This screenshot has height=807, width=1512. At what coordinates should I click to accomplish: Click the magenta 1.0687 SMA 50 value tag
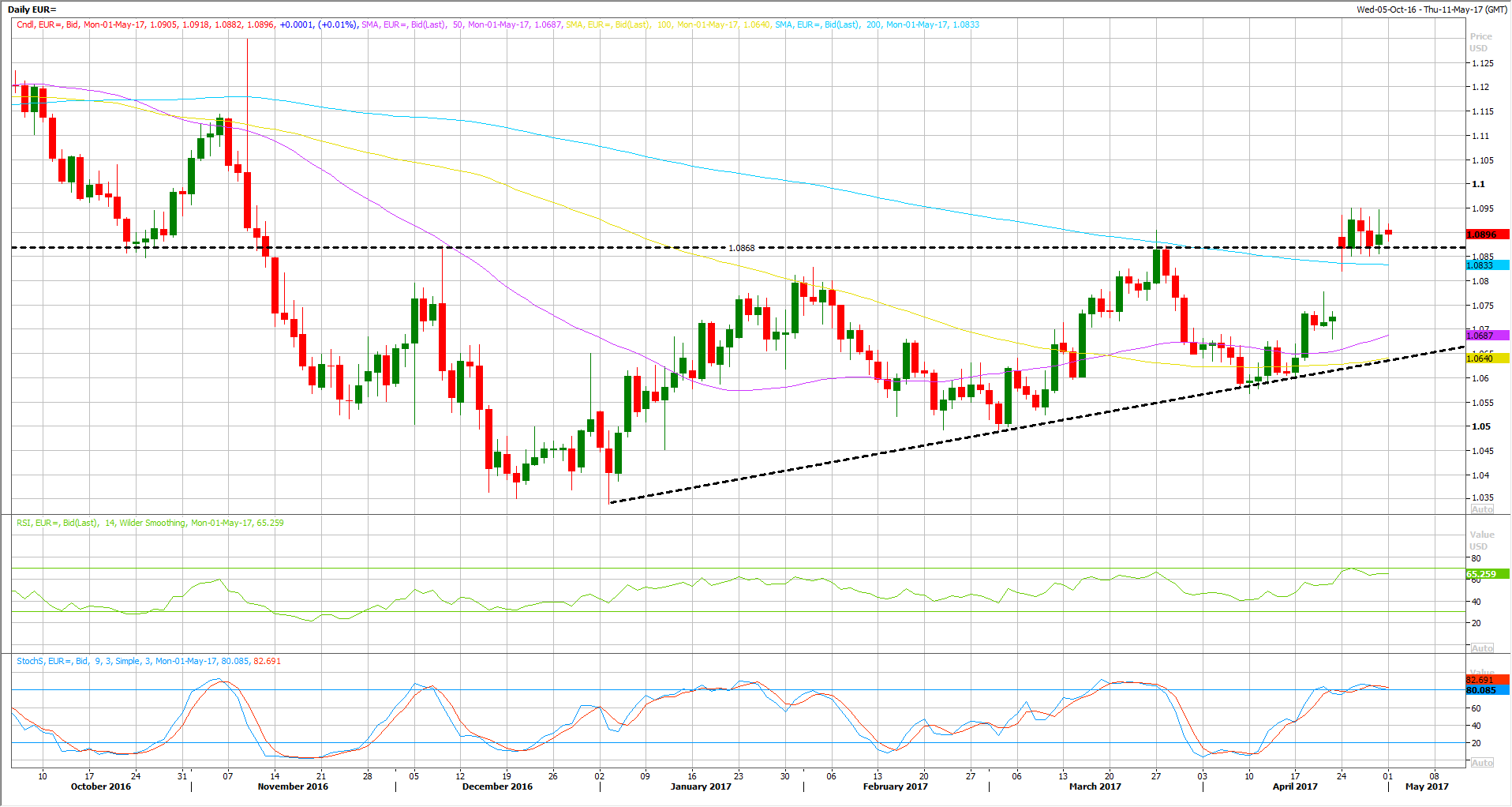[x=1488, y=336]
